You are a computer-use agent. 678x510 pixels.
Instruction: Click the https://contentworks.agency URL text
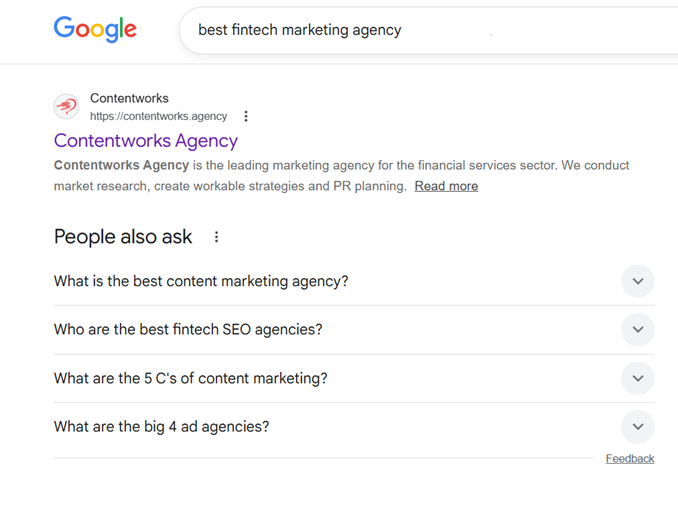coord(158,116)
